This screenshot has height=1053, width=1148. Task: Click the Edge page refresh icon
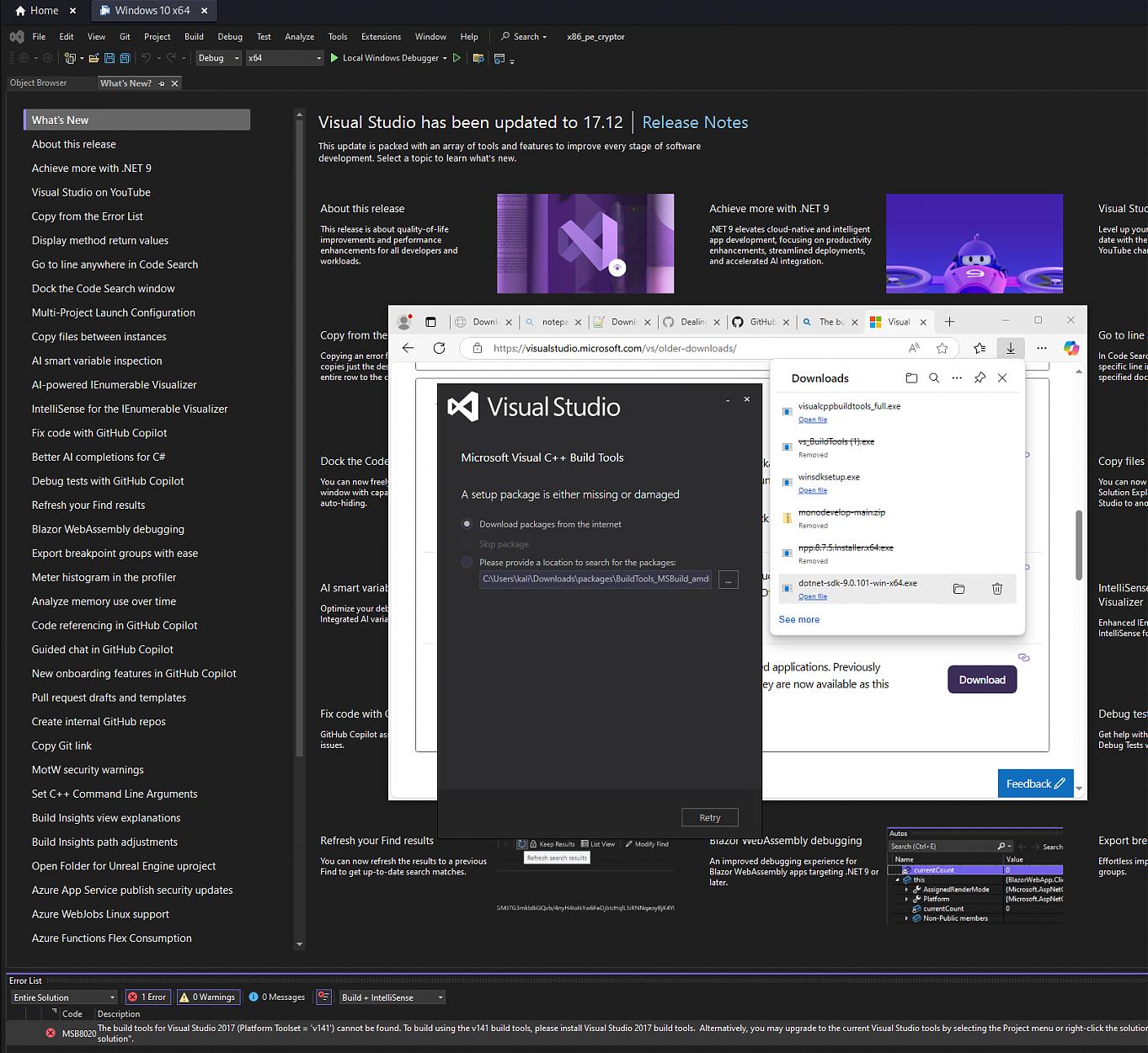click(439, 348)
